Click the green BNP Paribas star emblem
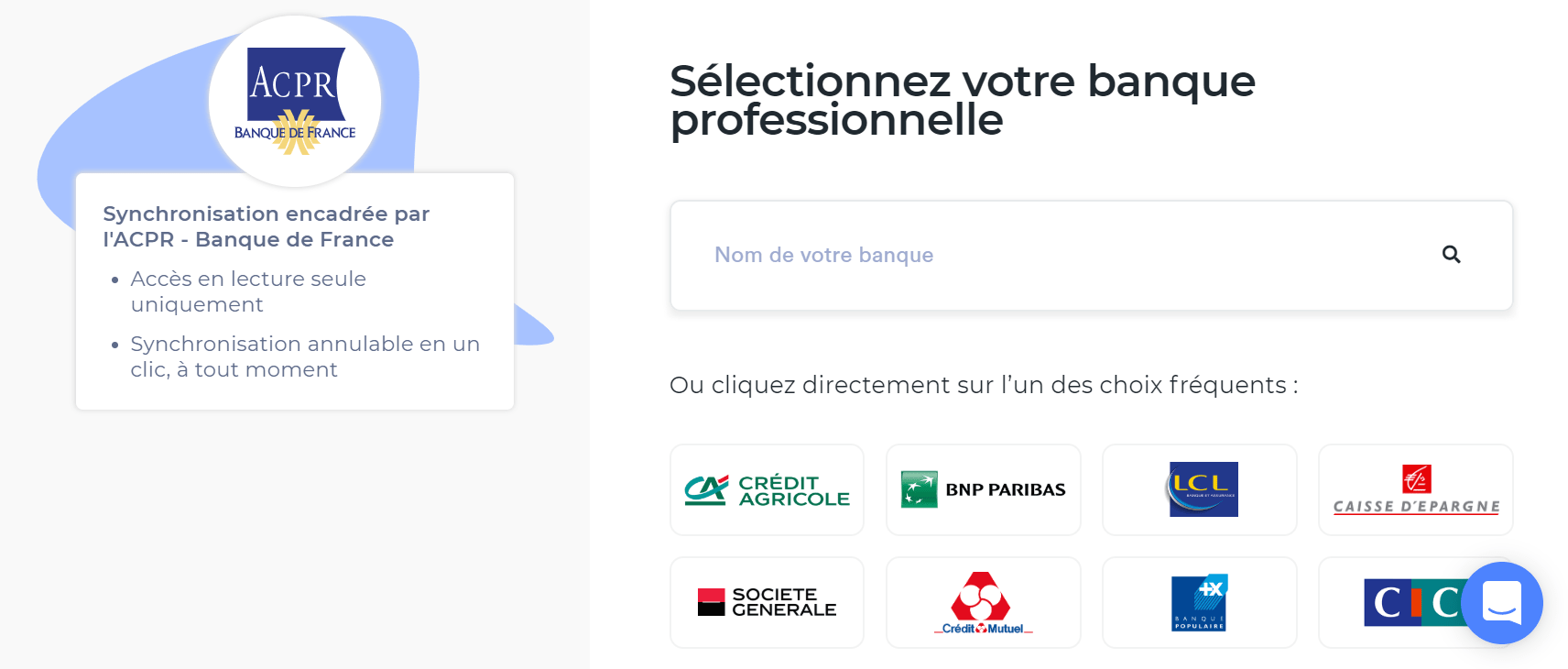Screen dimensions: 1568x669 coord(919,489)
